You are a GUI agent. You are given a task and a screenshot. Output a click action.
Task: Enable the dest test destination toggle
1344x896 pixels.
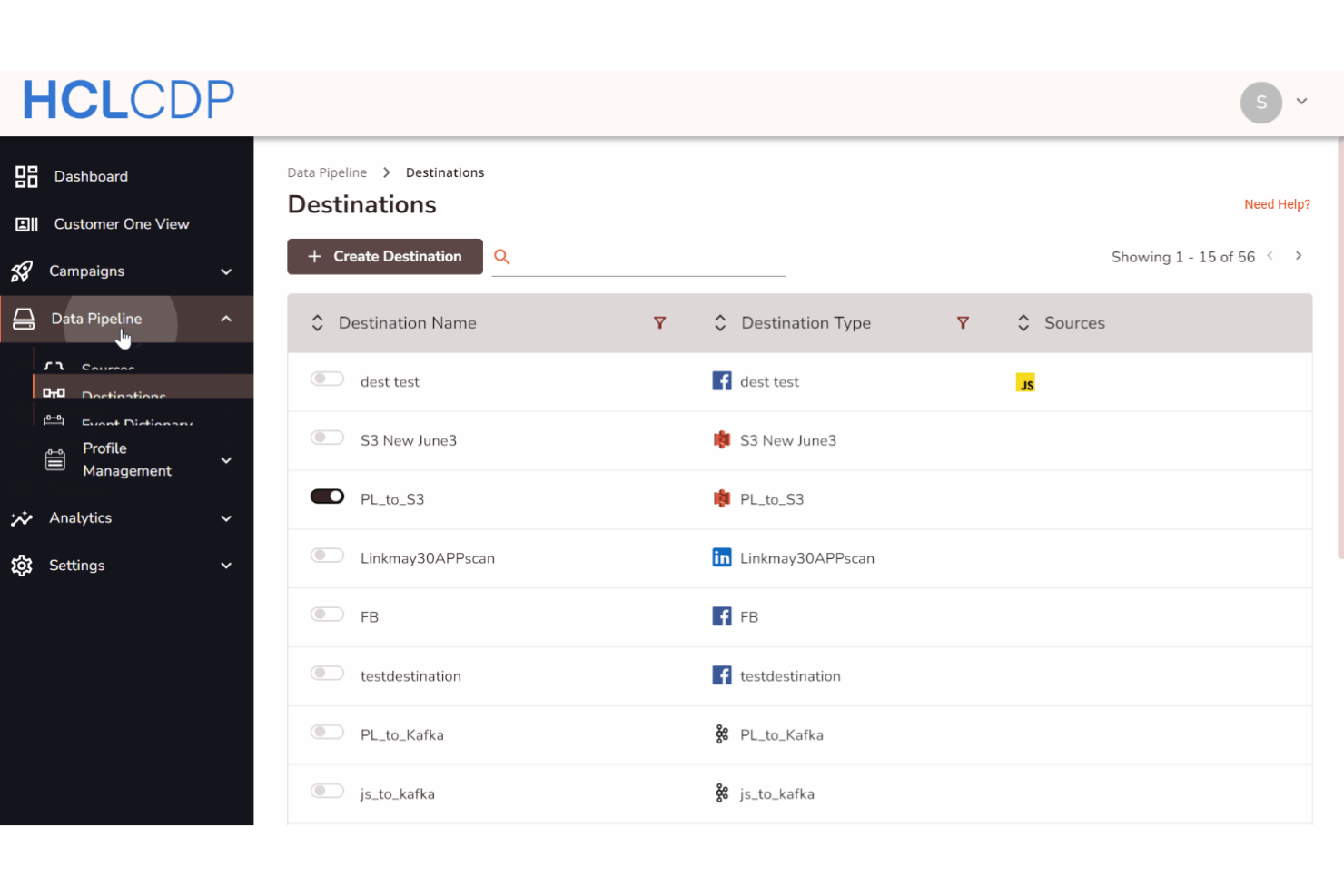(x=327, y=379)
